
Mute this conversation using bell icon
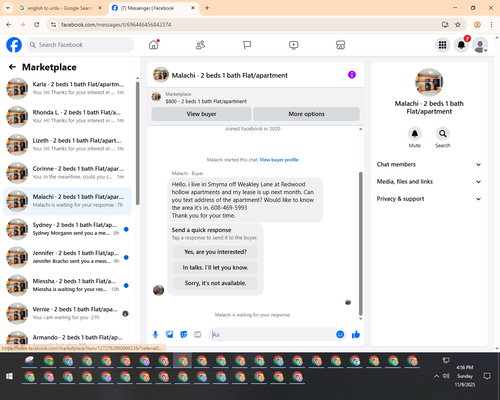point(415,134)
